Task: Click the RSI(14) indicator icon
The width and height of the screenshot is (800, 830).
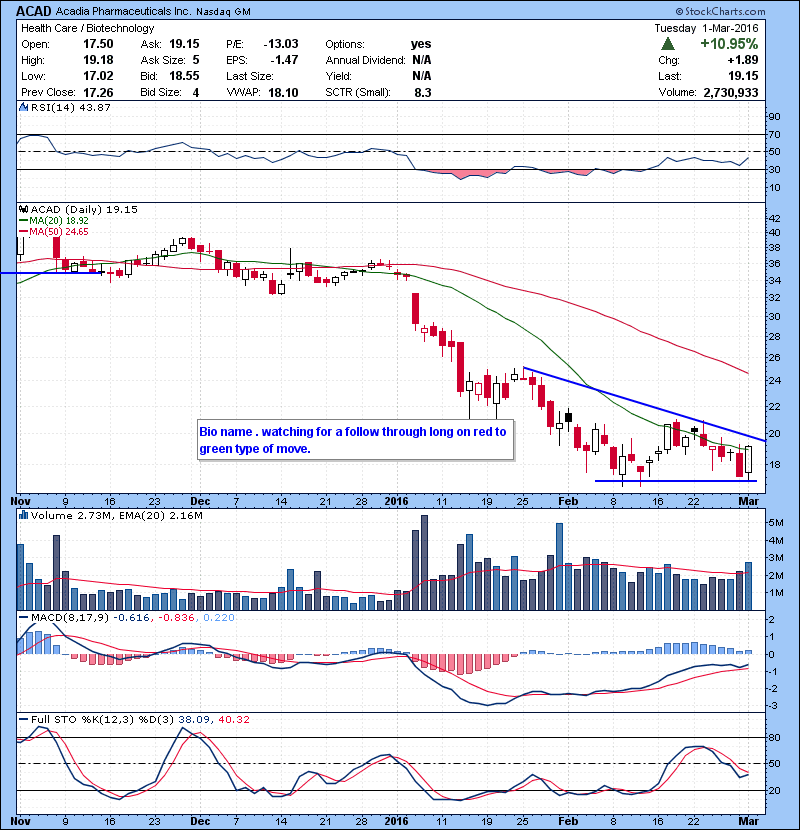Action: [23, 107]
